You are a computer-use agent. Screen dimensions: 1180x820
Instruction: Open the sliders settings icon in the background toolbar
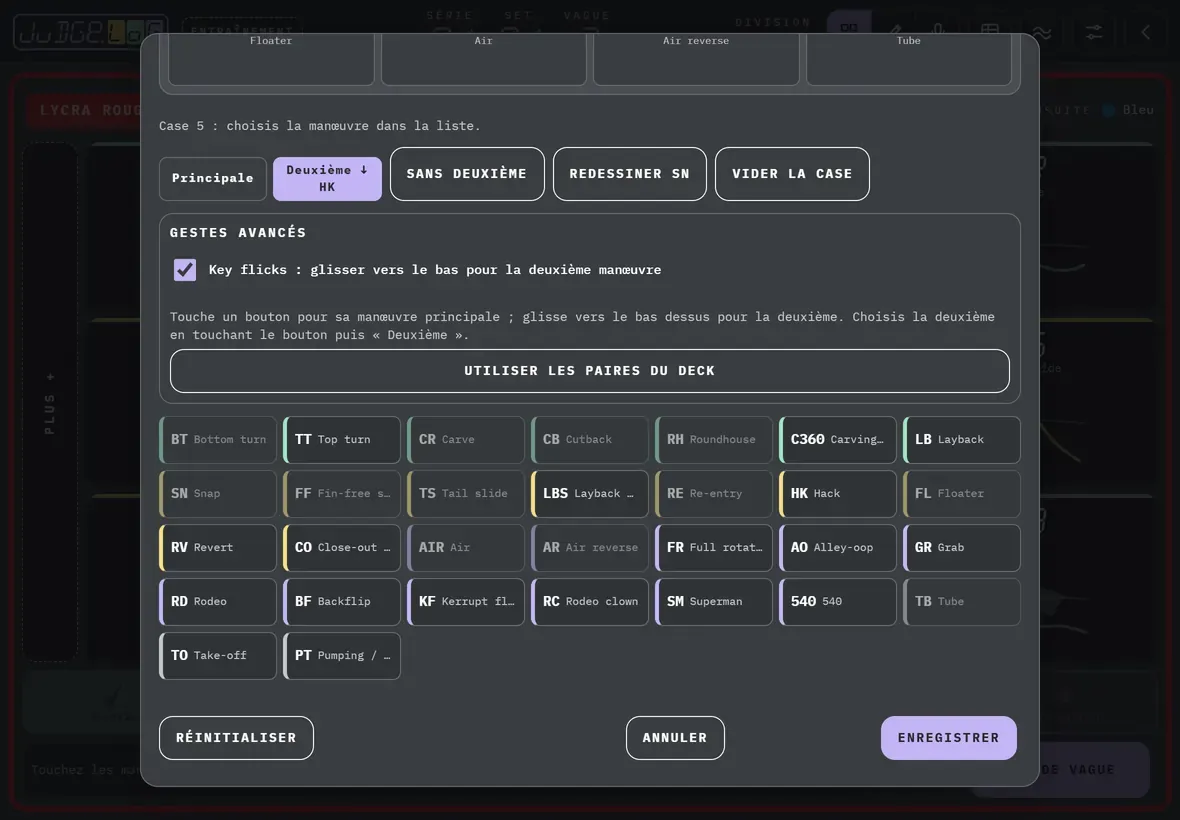pos(1093,32)
